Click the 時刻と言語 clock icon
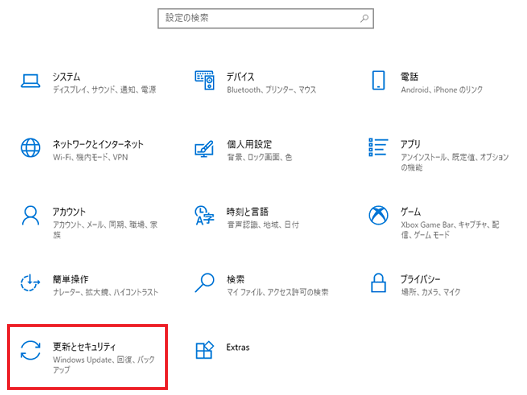This screenshot has width=527, height=395. click(x=204, y=215)
